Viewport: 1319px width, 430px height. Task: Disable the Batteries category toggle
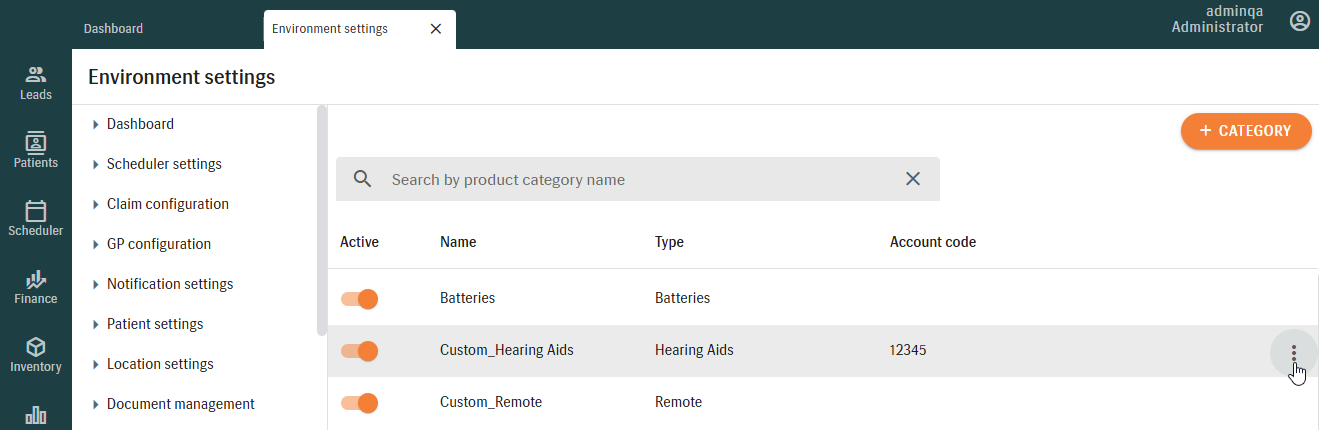pyautogui.click(x=359, y=298)
